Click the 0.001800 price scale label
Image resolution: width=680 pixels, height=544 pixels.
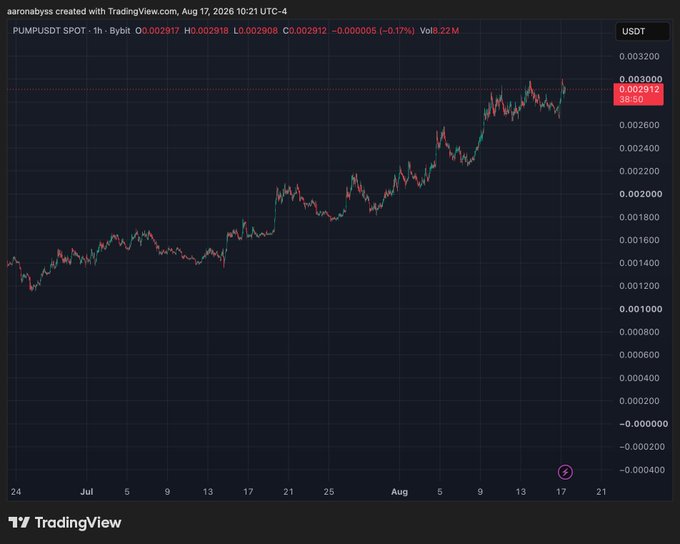(x=639, y=217)
